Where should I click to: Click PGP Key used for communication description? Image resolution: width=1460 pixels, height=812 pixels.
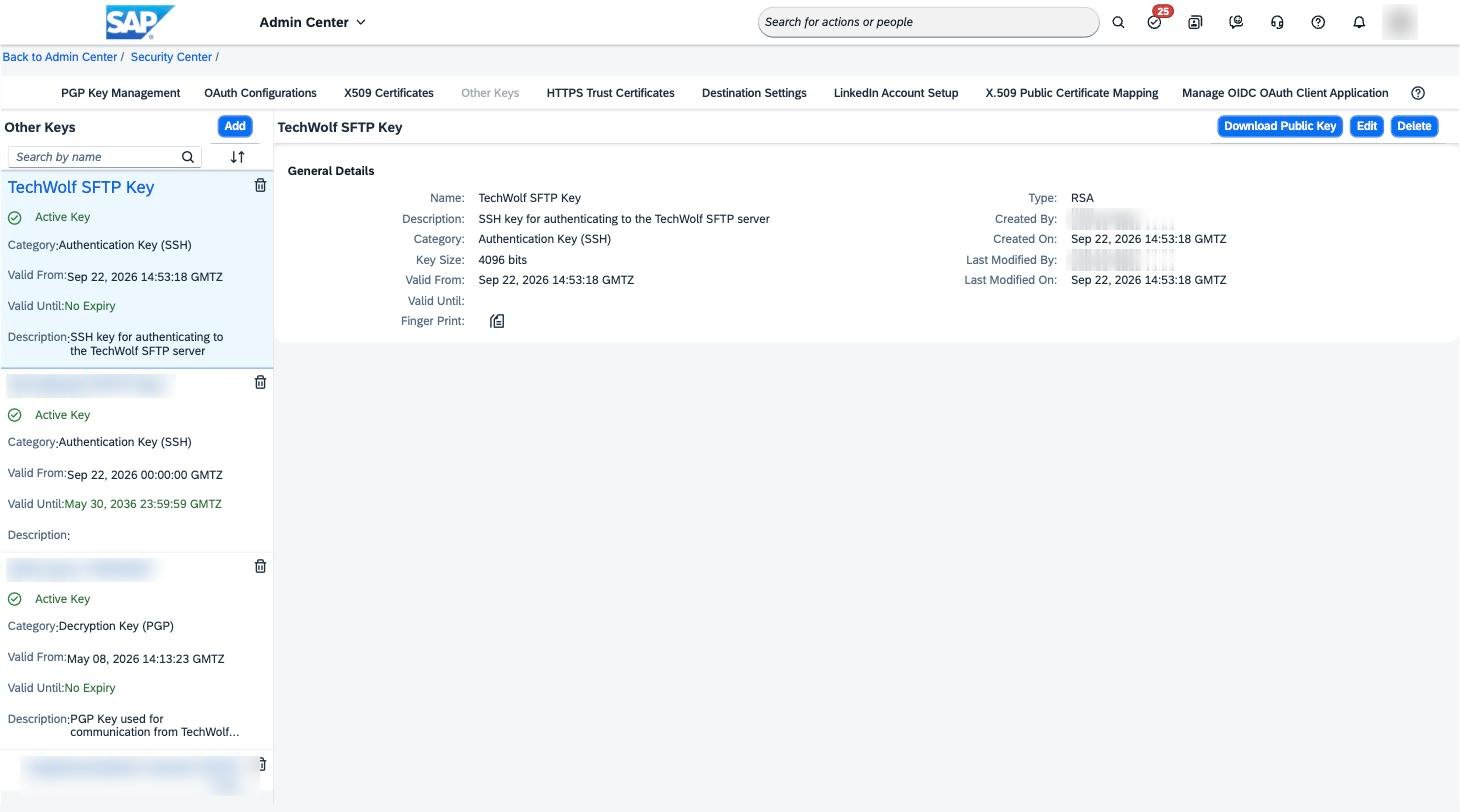(154, 725)
